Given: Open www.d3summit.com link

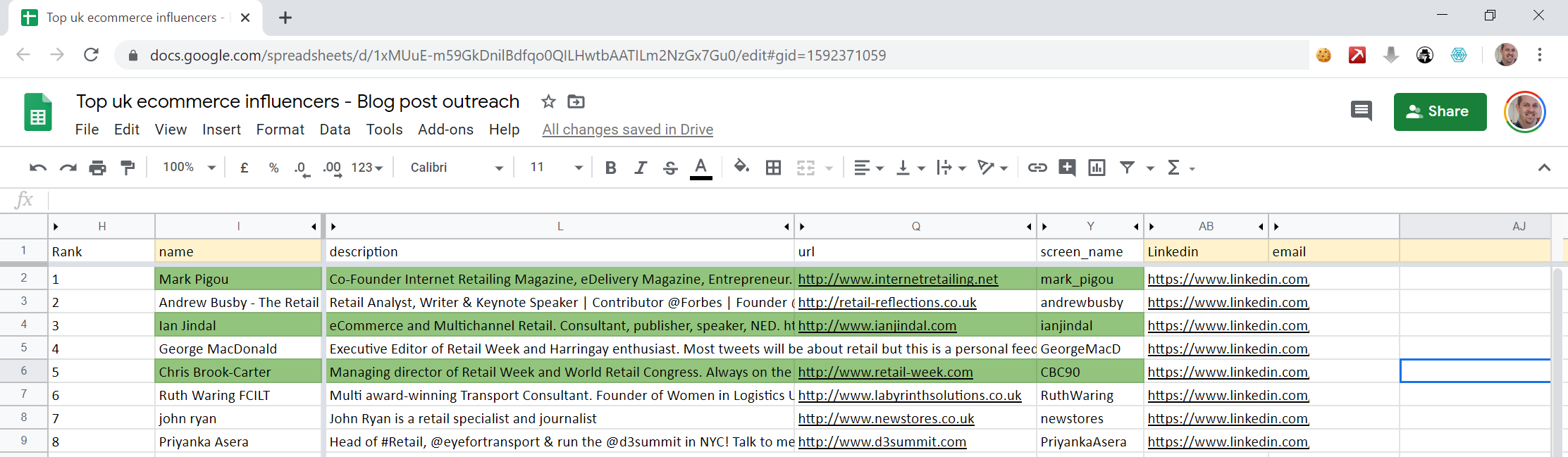Looking at the screenshot, I should click(882, 442).
